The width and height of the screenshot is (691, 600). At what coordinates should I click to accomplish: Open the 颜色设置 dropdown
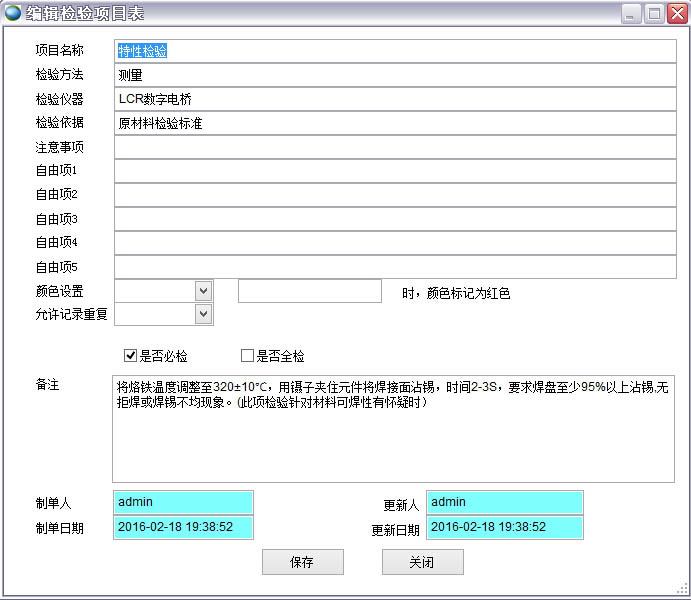203,291
